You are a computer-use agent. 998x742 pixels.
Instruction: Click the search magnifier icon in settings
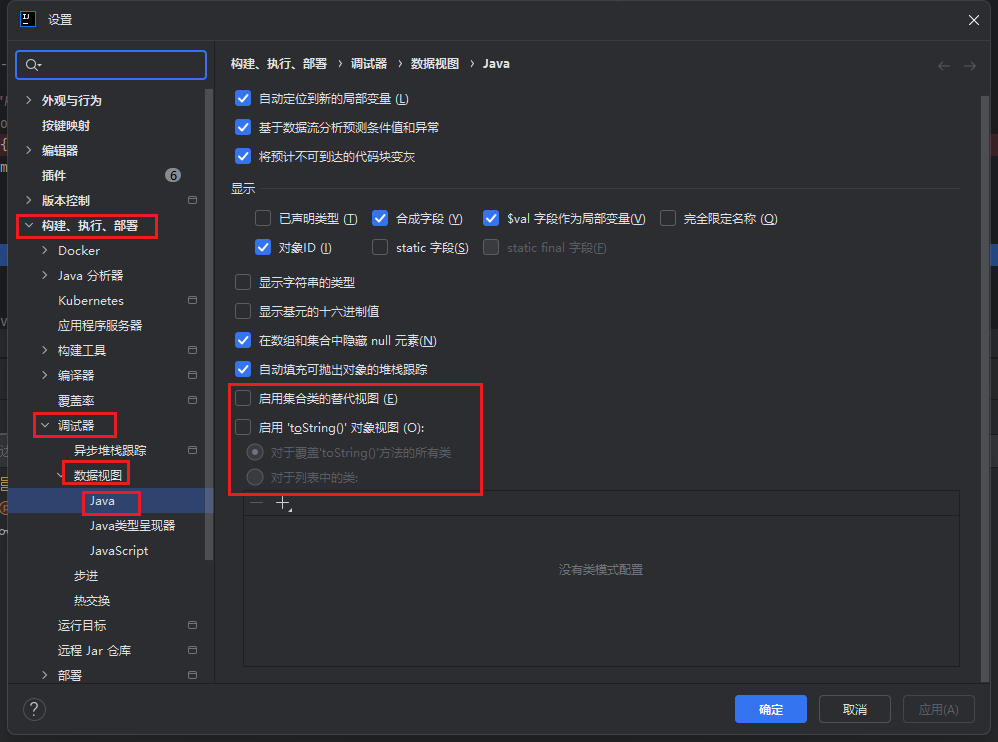tap(32, 65)
